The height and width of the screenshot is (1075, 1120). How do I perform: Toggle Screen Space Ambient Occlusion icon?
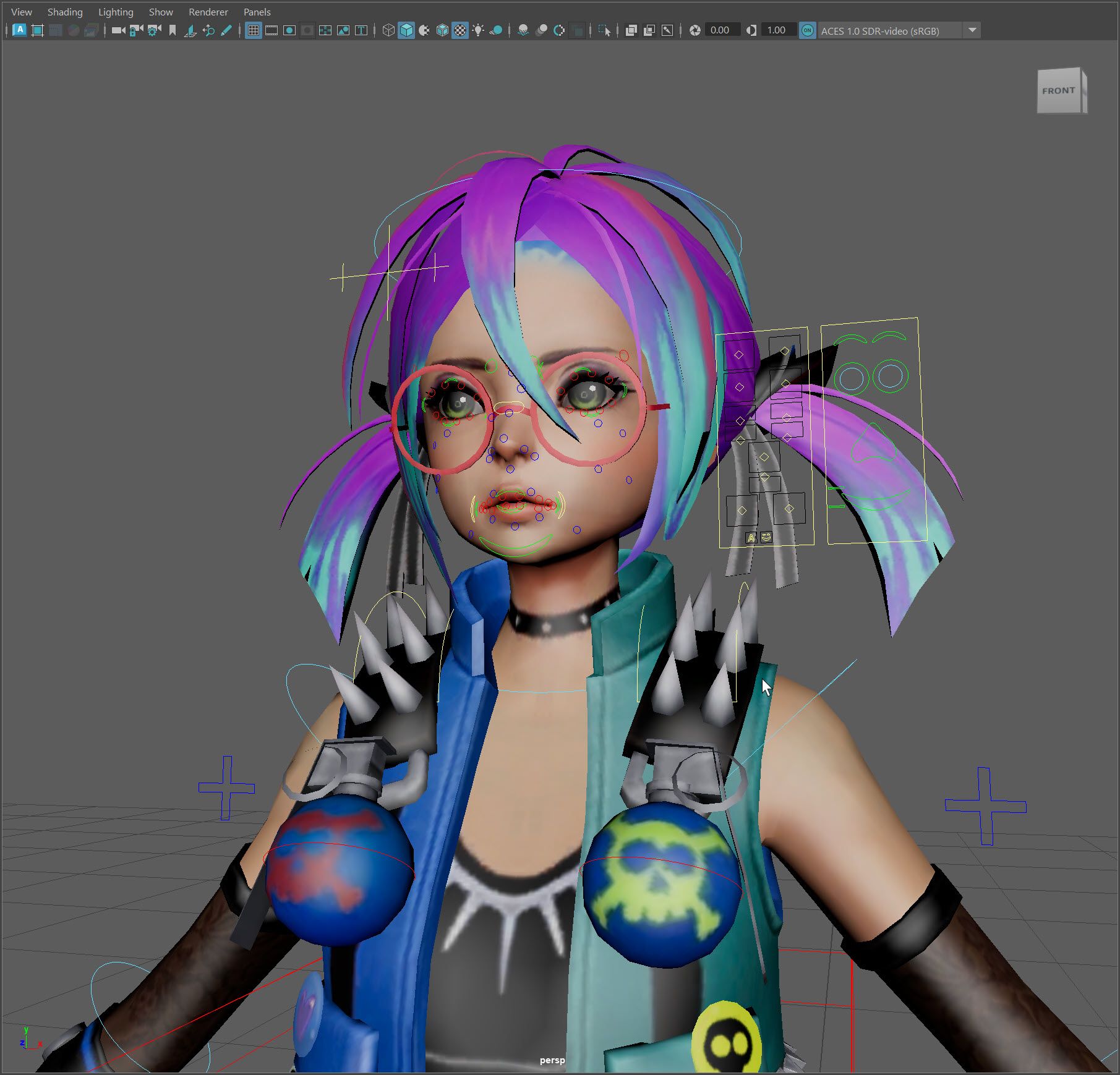point(523,30)
